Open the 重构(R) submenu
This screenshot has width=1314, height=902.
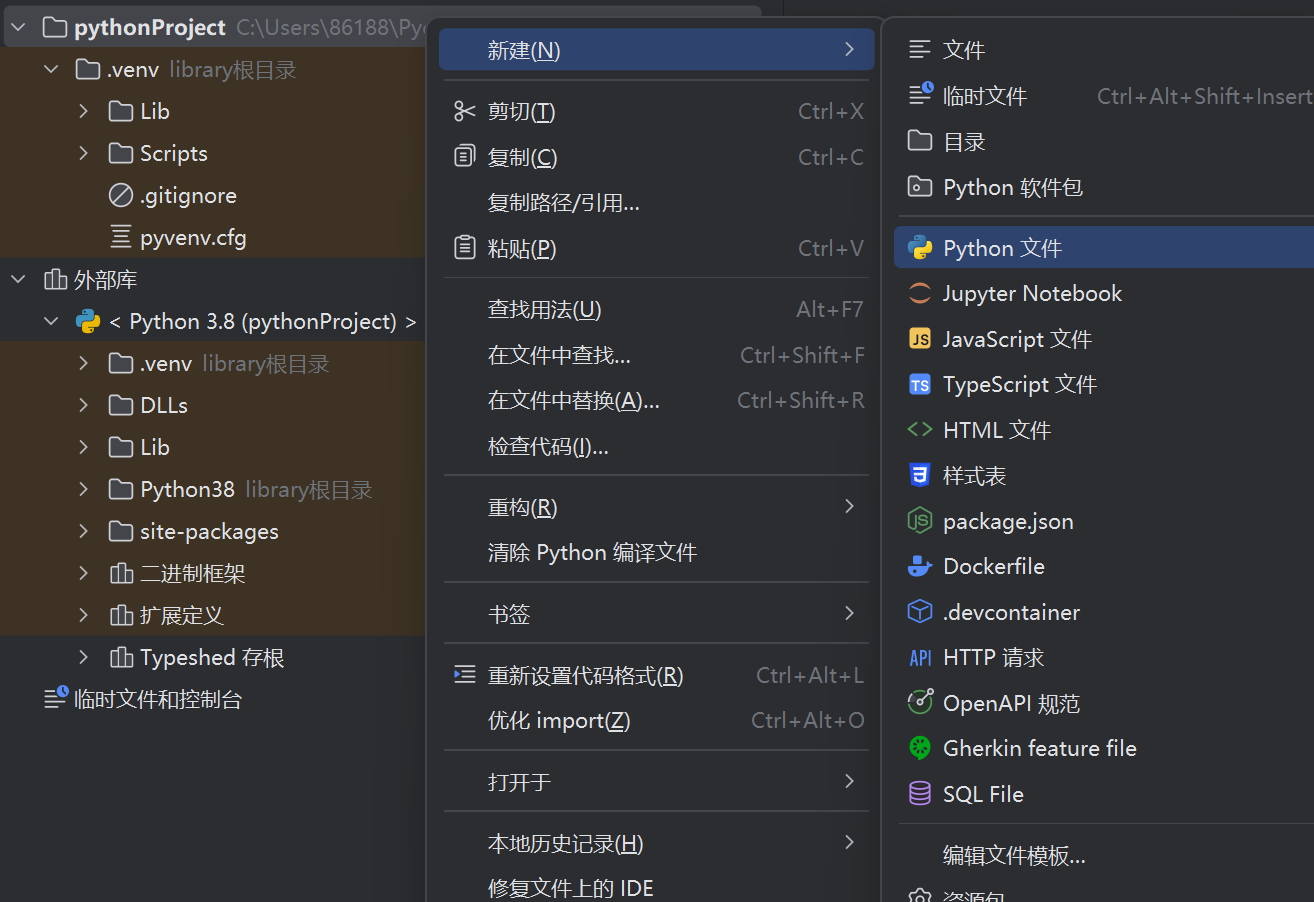[656, 507]
